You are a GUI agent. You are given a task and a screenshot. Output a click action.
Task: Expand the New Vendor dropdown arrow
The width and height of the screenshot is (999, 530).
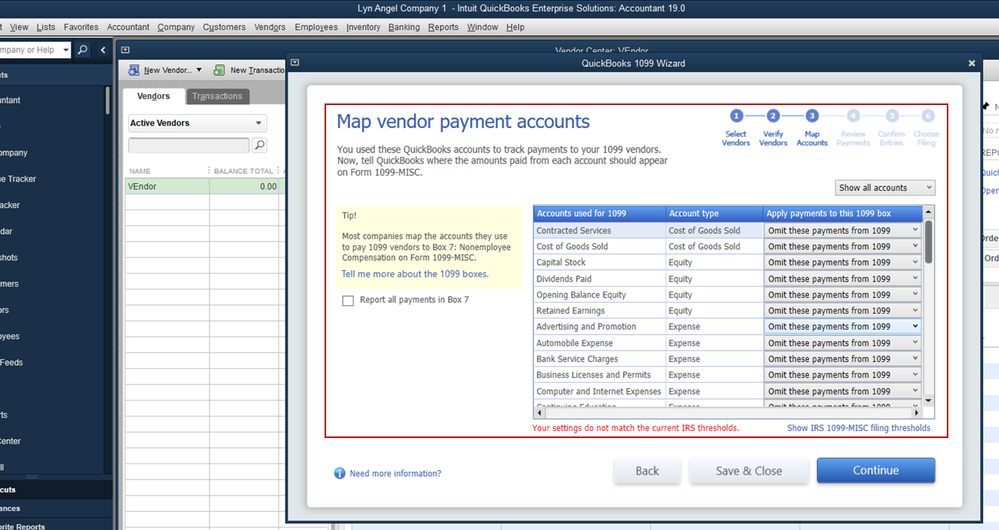click(199, 70)
